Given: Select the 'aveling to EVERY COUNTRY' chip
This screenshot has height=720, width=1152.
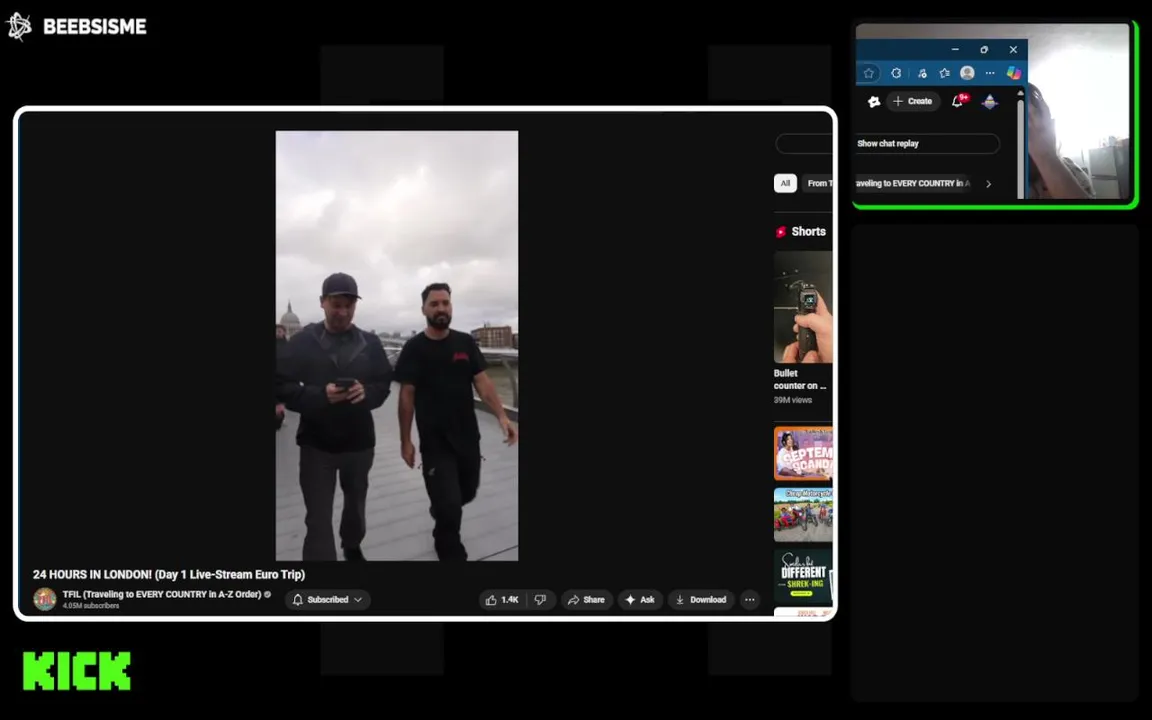Looking at the screenshot, I should (x=915, y=184).
